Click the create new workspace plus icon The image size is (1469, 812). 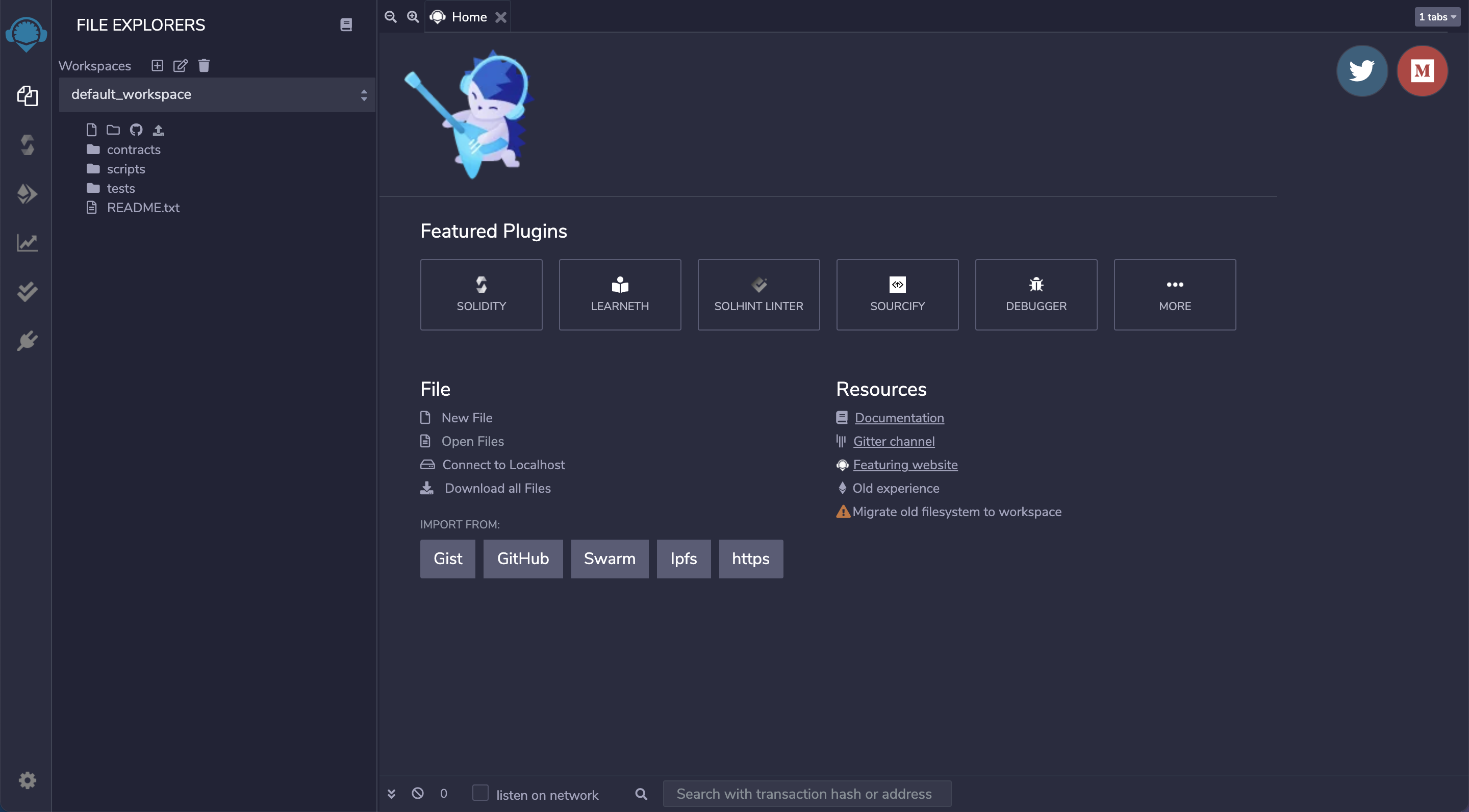tap(158, 66)
